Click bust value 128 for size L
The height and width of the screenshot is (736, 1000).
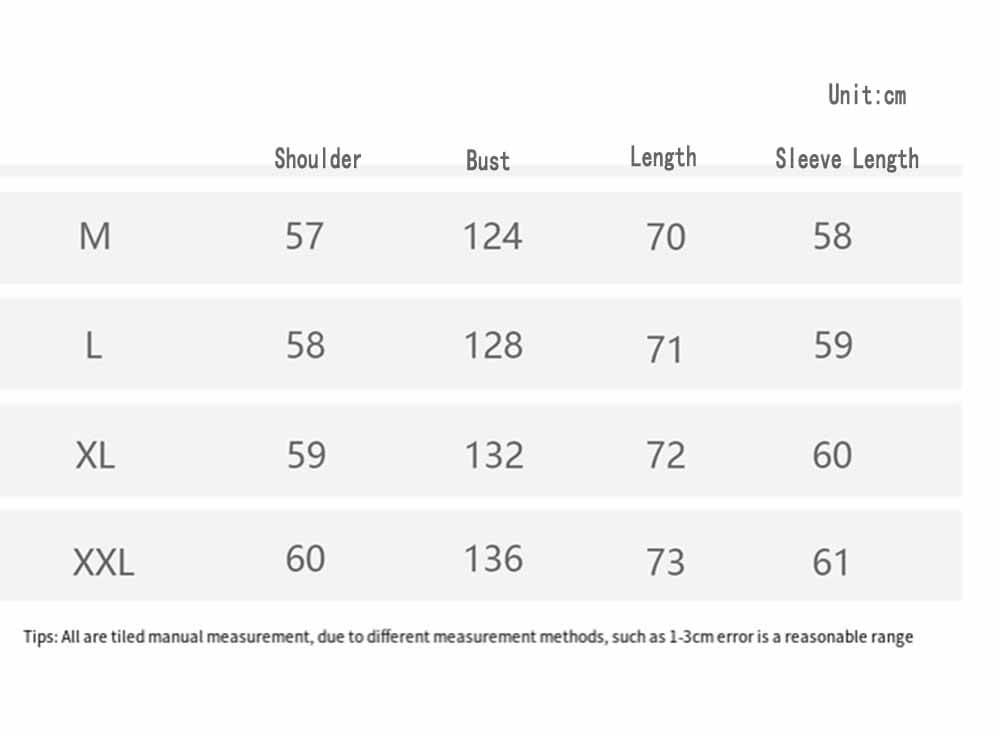tap(493, 346)
